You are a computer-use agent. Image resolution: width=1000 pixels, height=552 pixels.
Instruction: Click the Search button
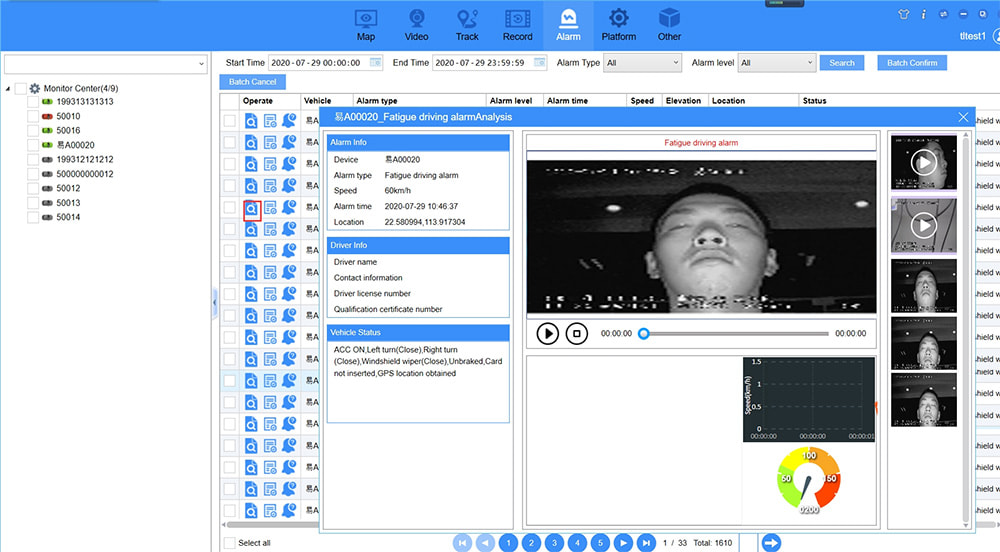tap(842, 62)
